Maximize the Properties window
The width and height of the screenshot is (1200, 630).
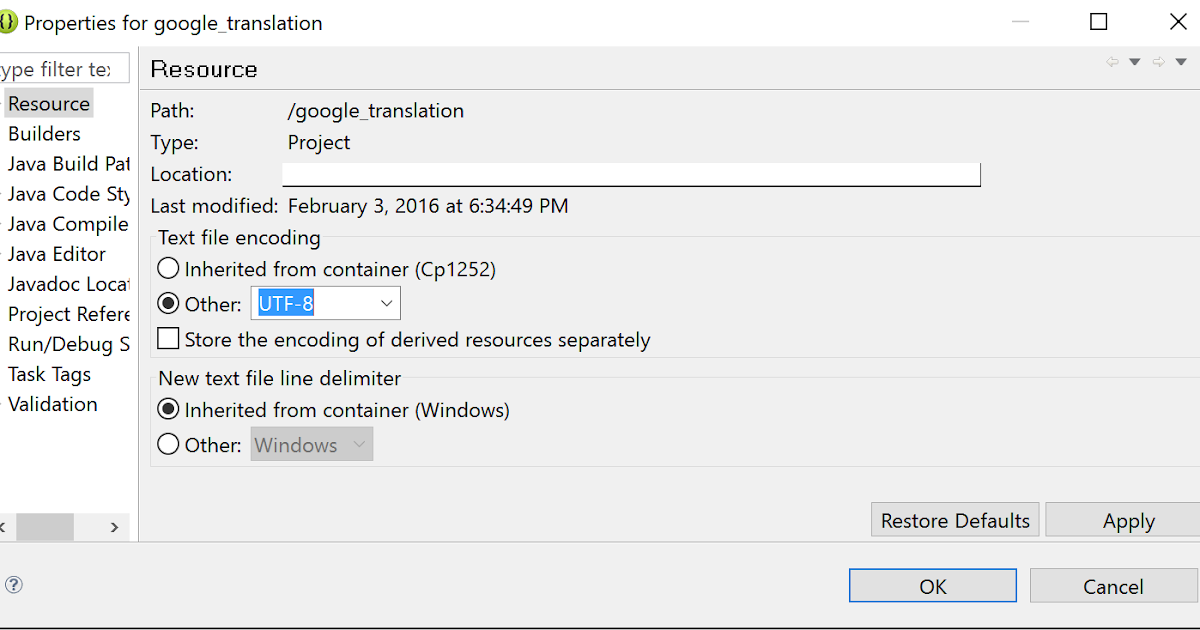pos(1098,21)
